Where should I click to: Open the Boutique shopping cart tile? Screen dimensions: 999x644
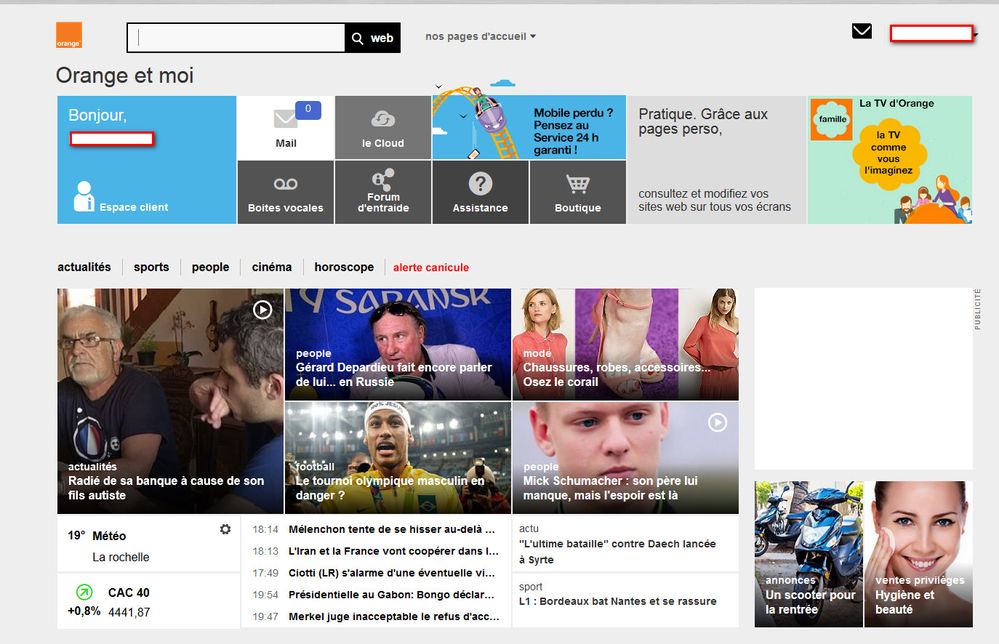pyautogui.click(x=577, y=192)
